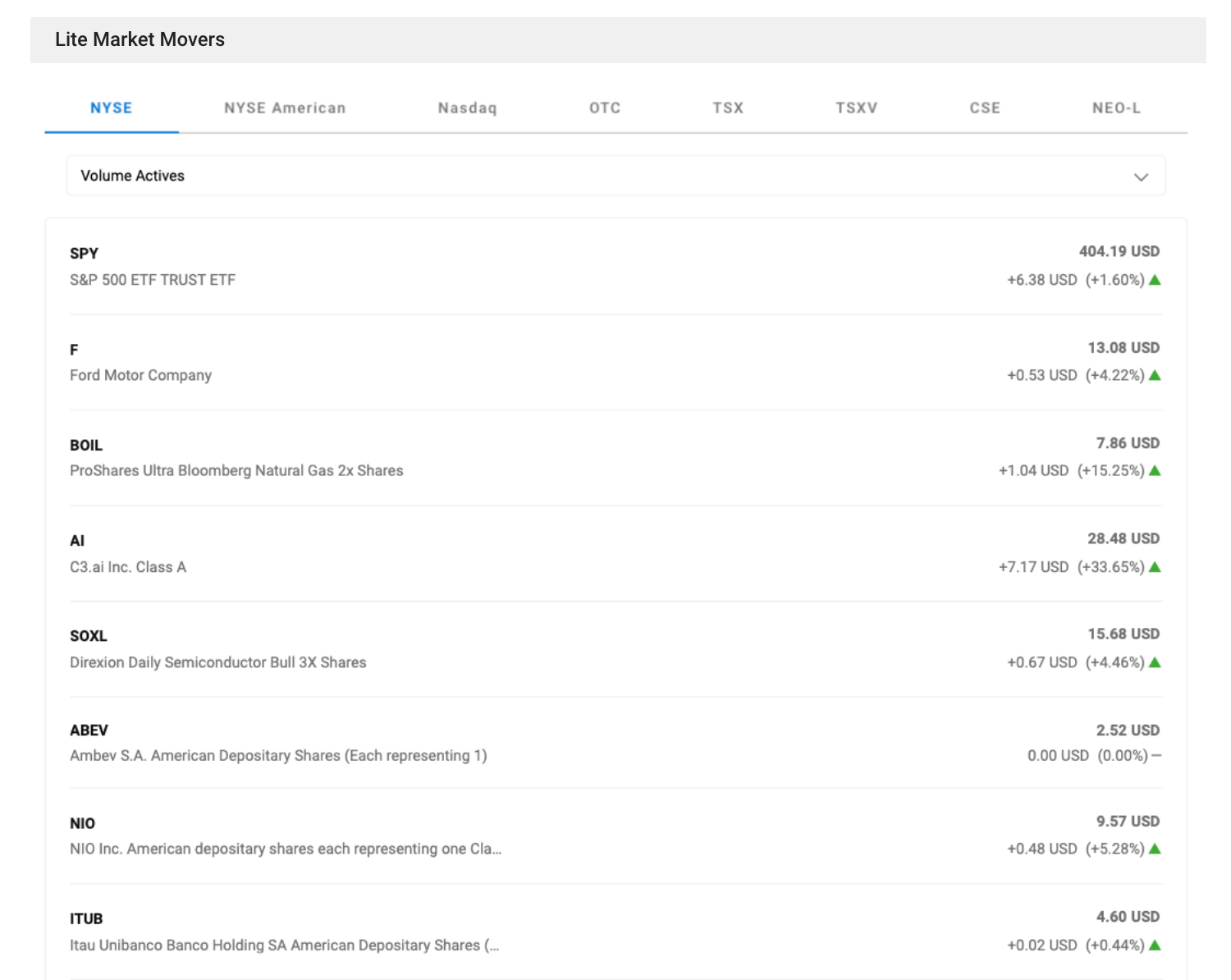Click the green triangle beside SOXL

[1155, 662]
